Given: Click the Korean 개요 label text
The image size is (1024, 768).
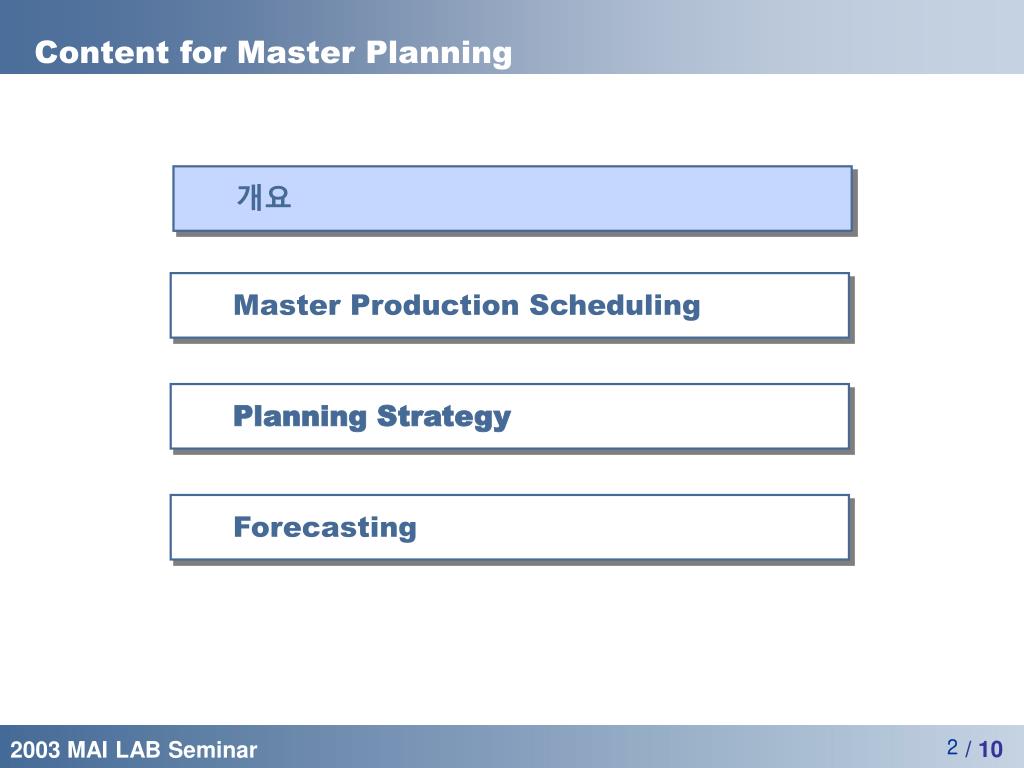Looking at the screenshot, I should tap(264, 197).
